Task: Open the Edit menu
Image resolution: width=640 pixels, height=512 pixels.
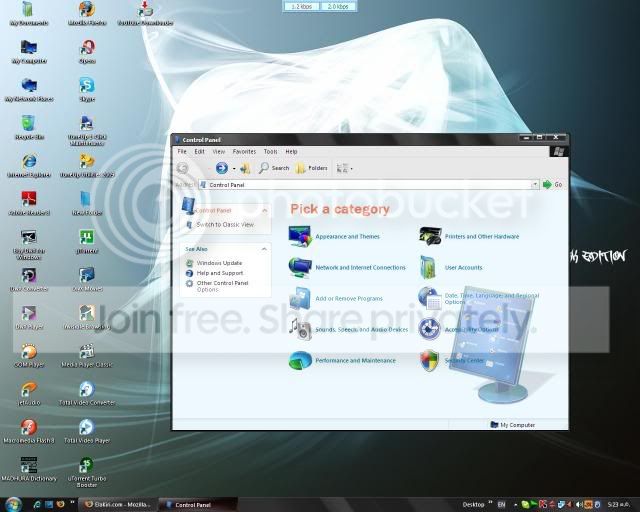Action: 199,151
